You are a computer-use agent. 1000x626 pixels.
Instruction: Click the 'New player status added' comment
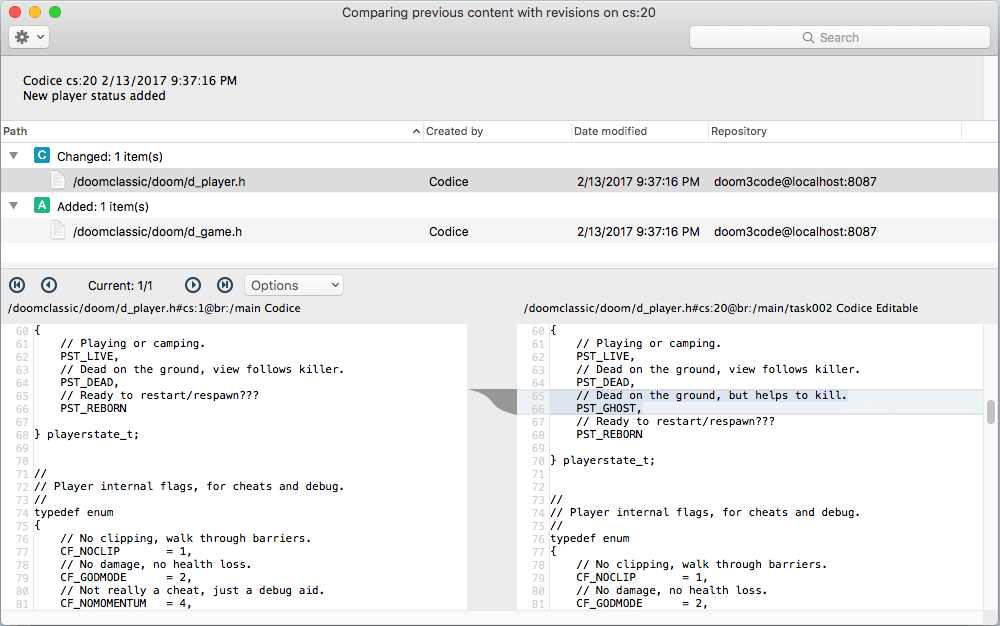[94, 96]
